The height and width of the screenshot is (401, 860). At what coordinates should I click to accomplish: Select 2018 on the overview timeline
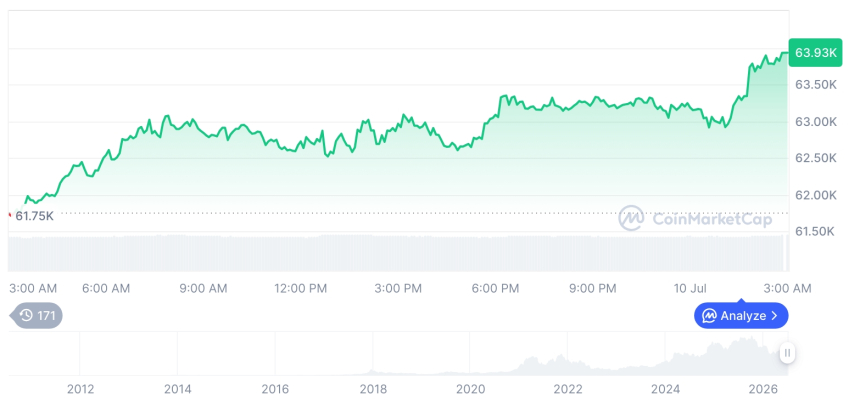373,389
